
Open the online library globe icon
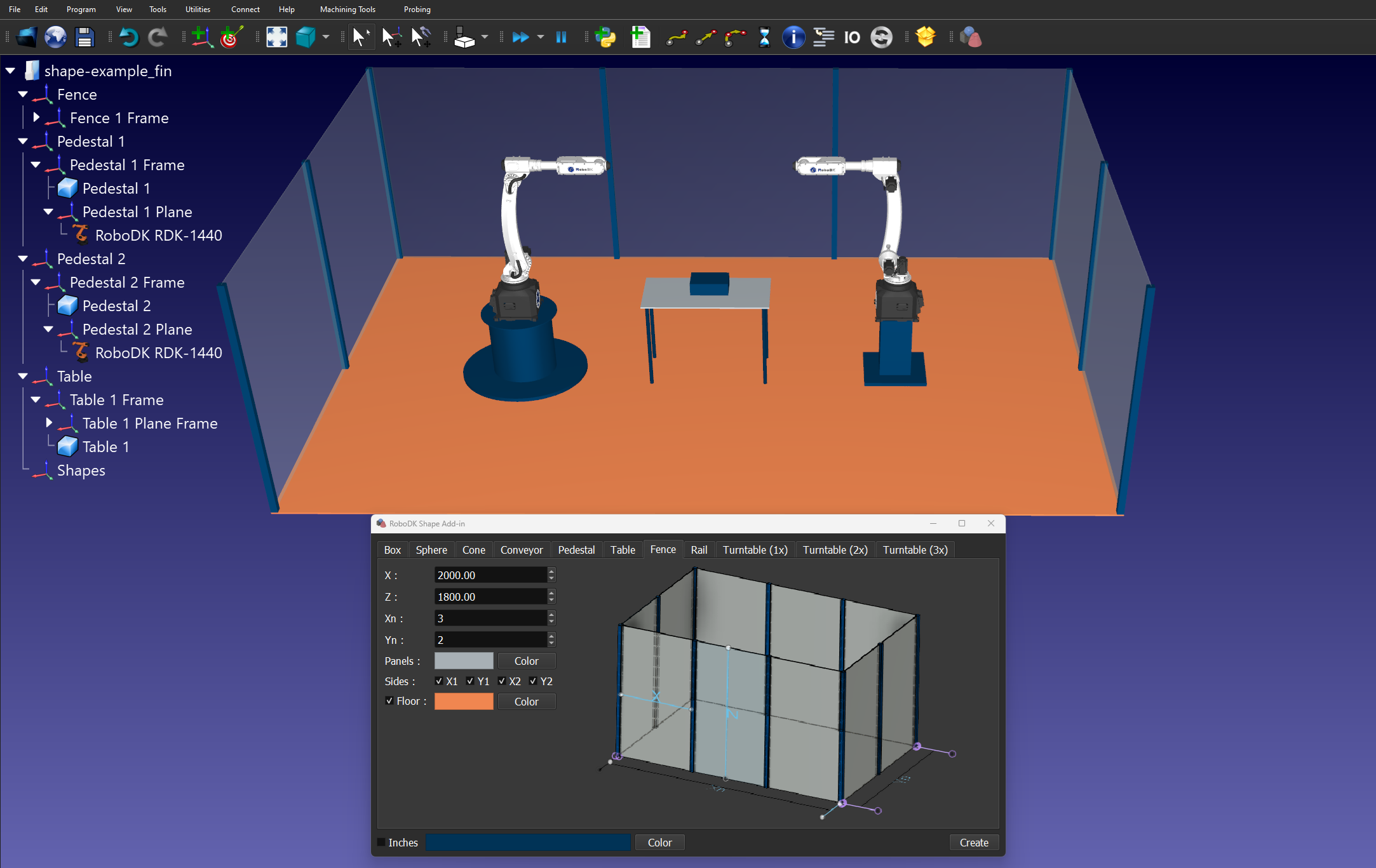tap(56, 37)
